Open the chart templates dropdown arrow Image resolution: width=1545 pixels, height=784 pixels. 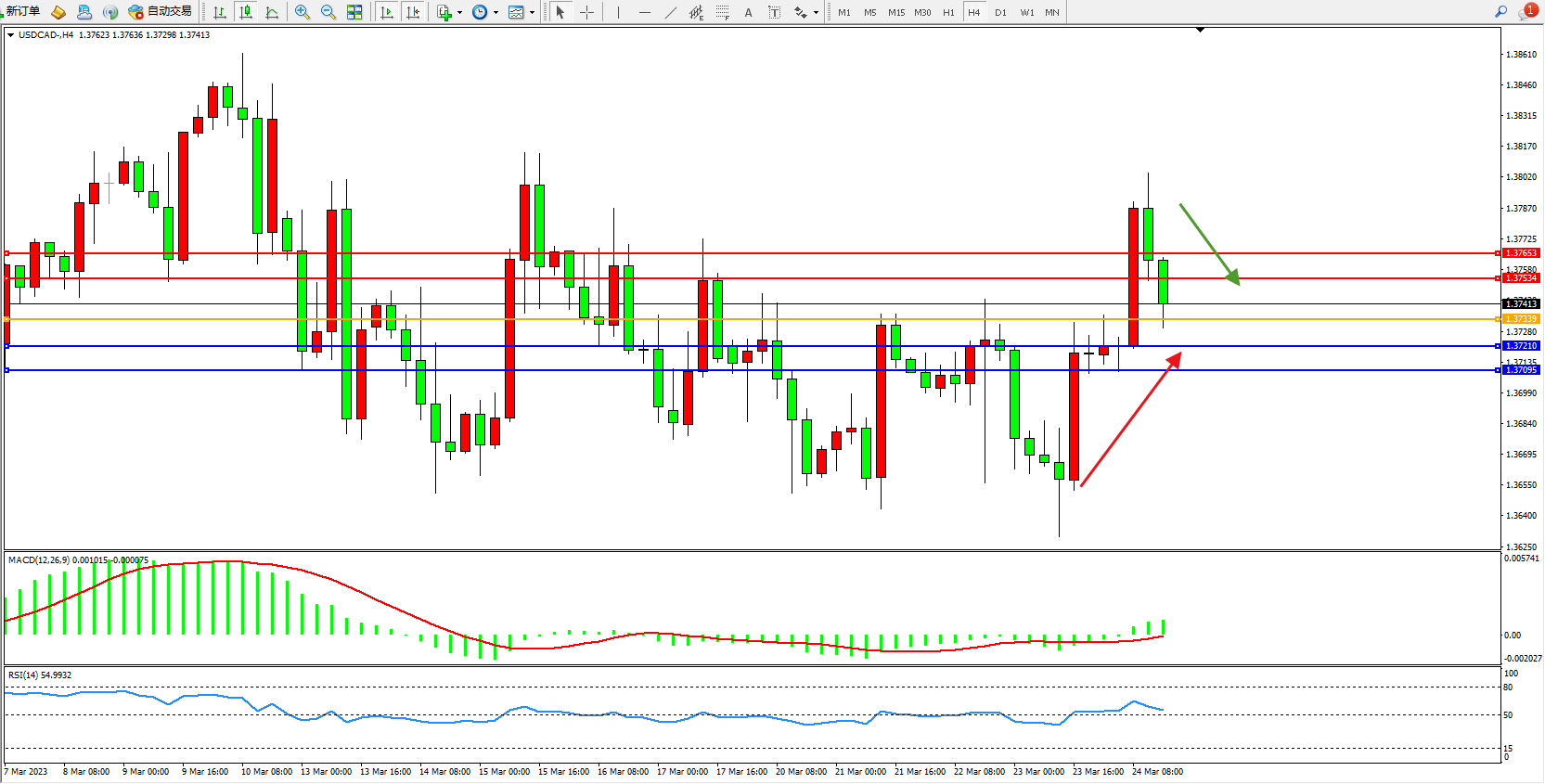(532, 13)
